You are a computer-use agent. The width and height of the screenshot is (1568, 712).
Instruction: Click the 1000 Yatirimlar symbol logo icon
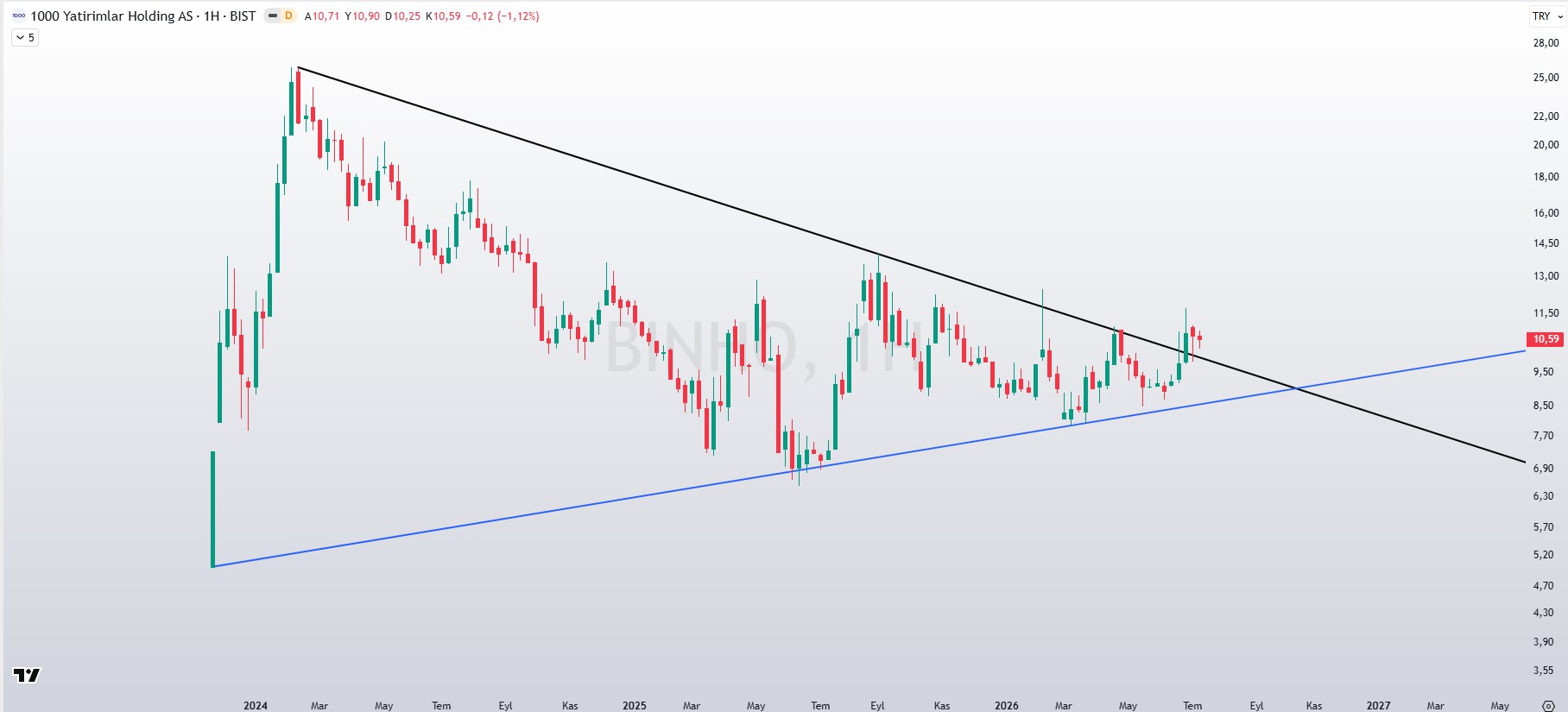pyautogui.click(x=18, y=16)
